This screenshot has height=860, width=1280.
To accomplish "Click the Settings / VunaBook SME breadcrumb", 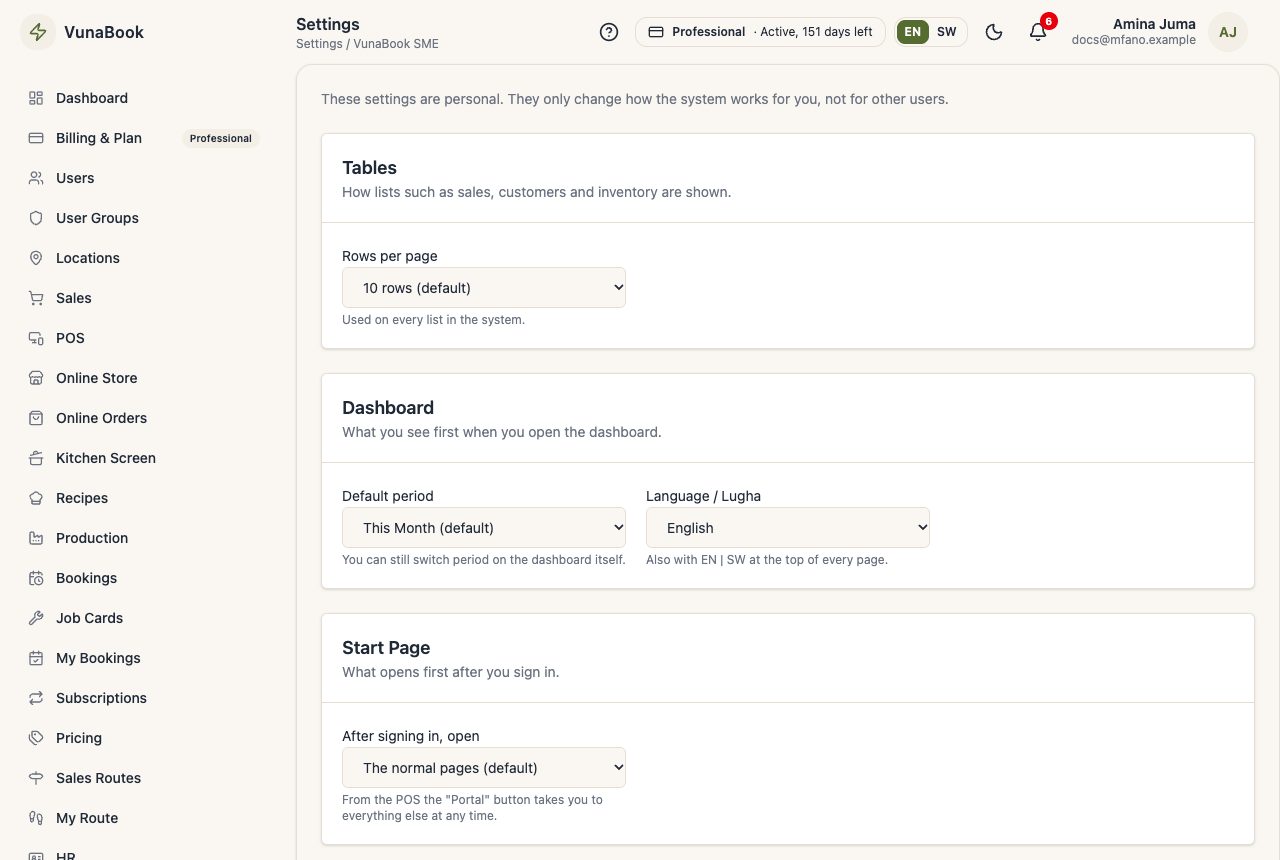I will pos(367,44).
